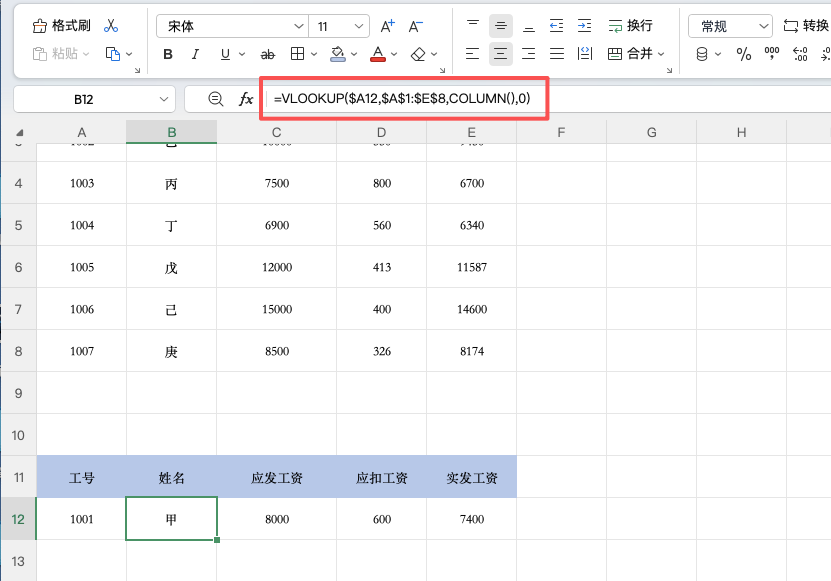The image size is (831, 581).
Task: Select justify alignment
Action: (557, 54)
